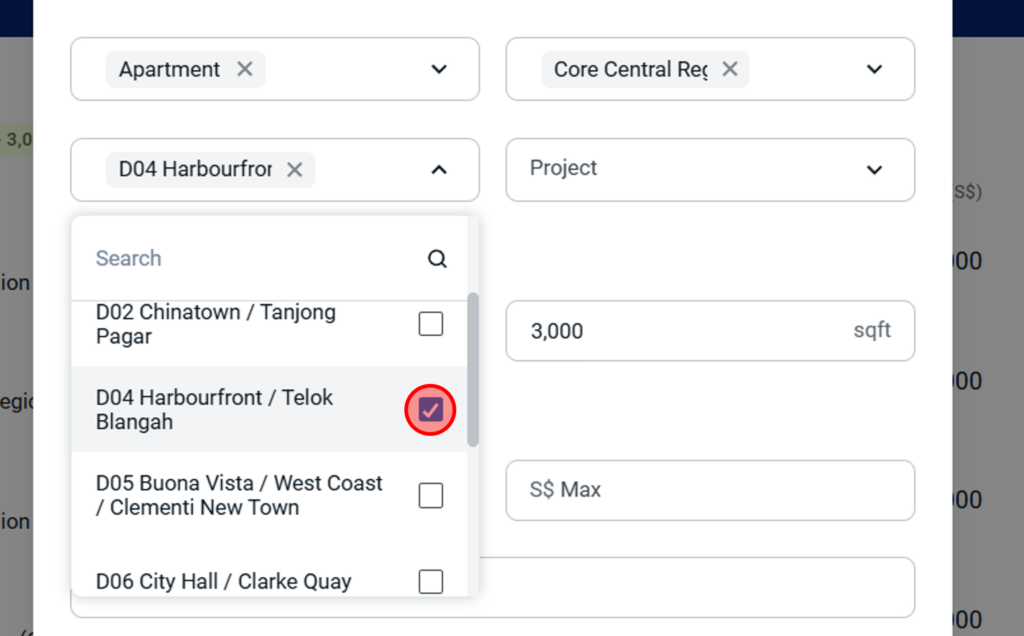1024x636 pixels.
Task: Check the D02 Chinatown / Tanjong Pagar box
Action: 431,324
